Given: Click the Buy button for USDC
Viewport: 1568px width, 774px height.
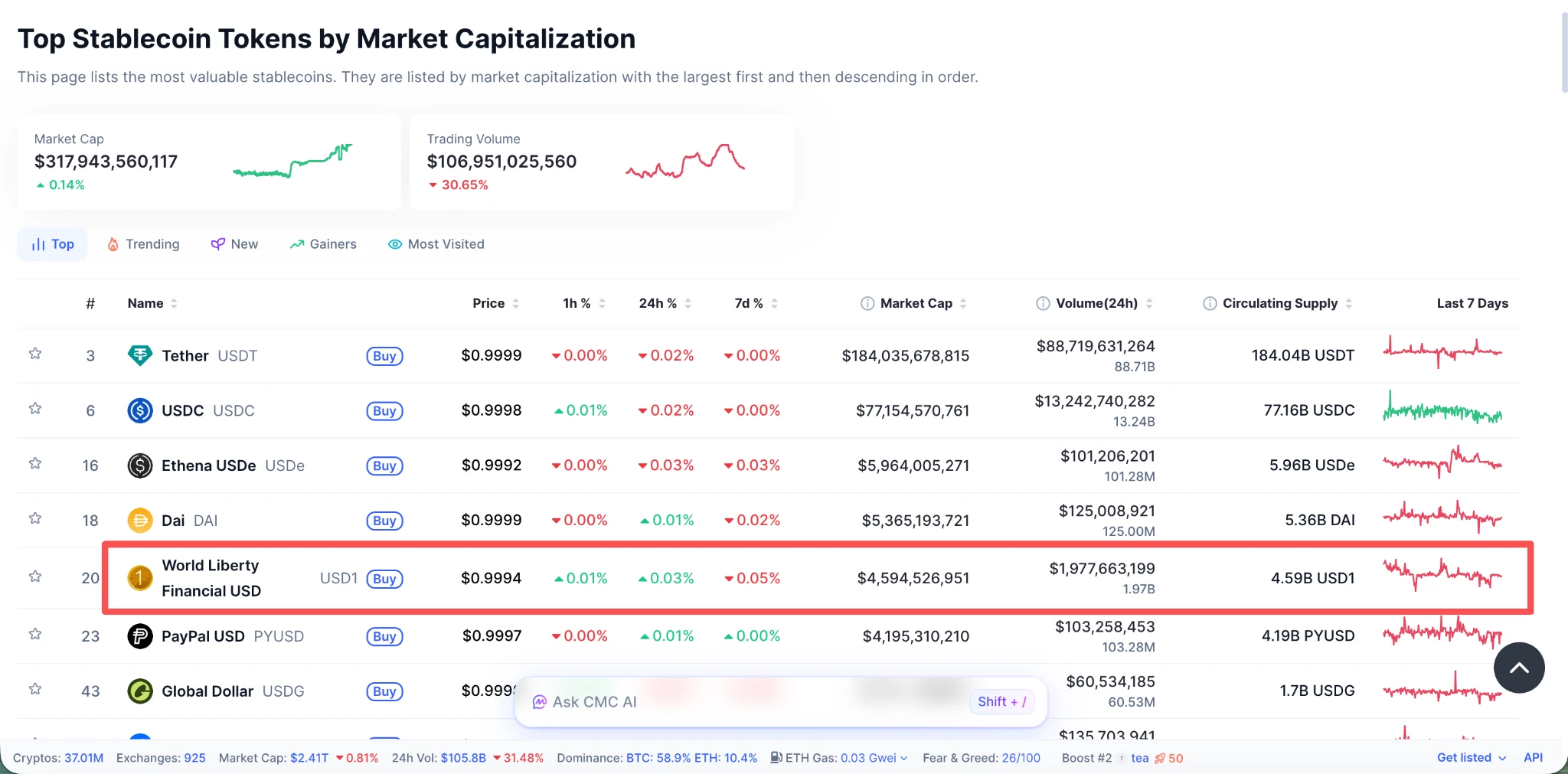Looking at the screenshot, I should [384, 411].
